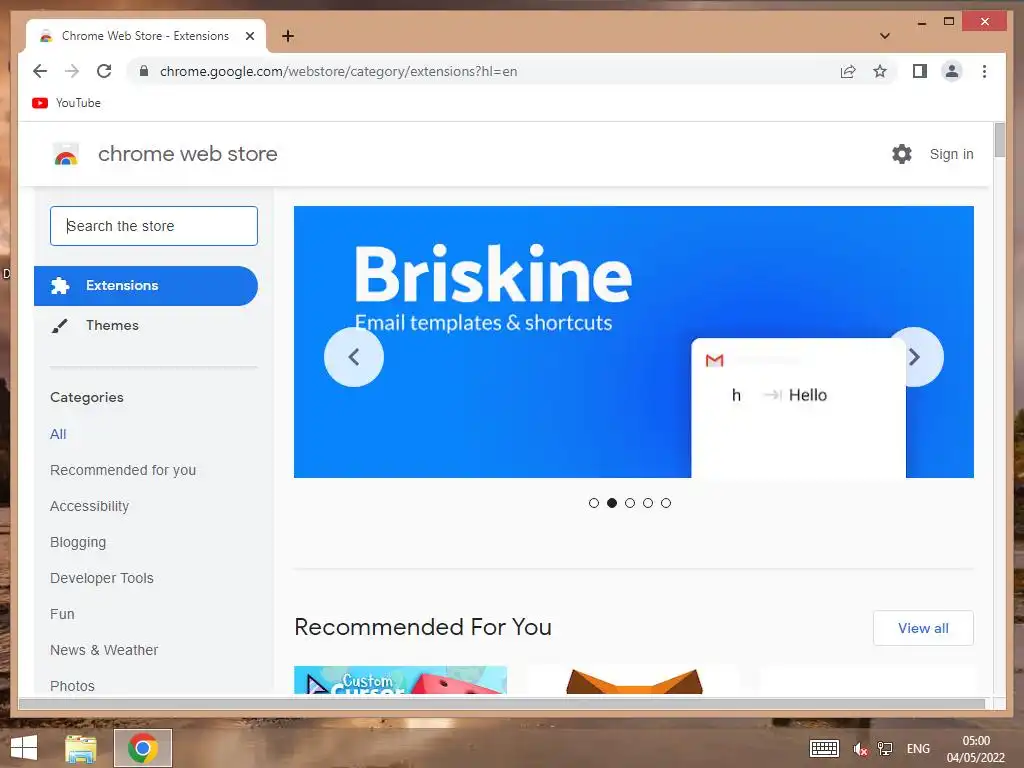
Task: Show the next carousel slide
Action: click(914, 357)
